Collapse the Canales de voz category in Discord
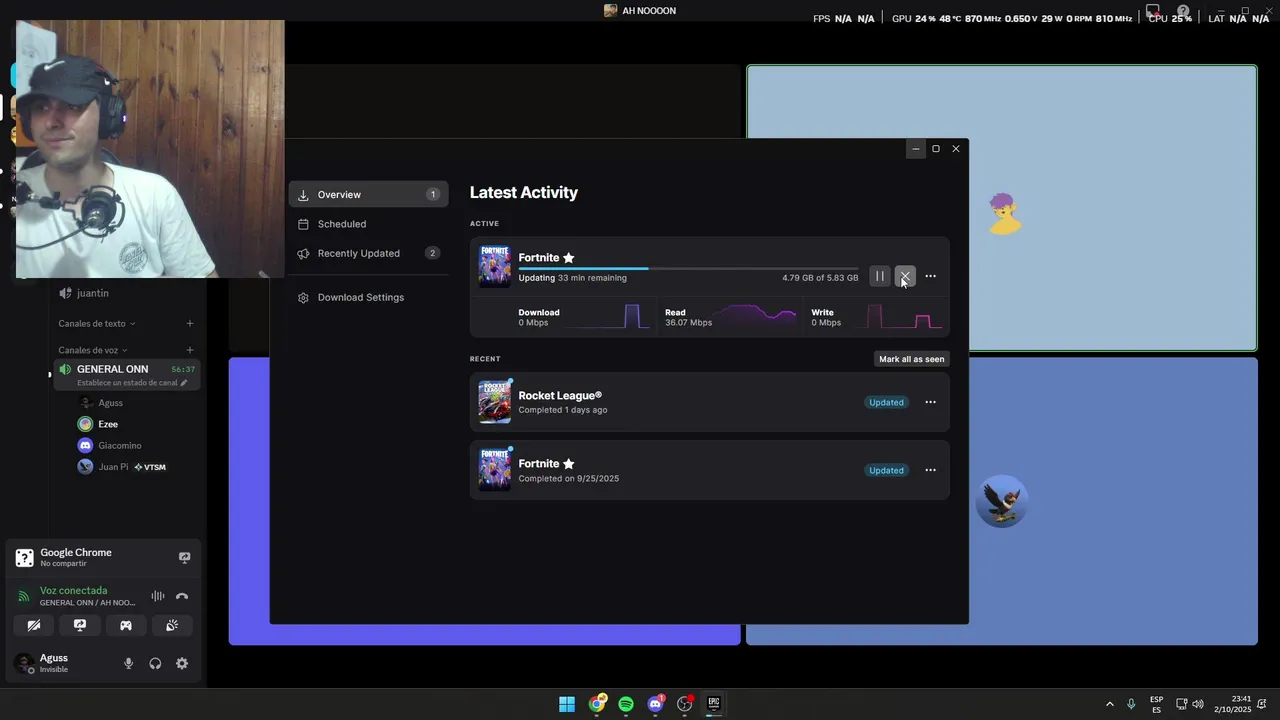This screenshot has height=720, width=1280. tap(92, 350)
